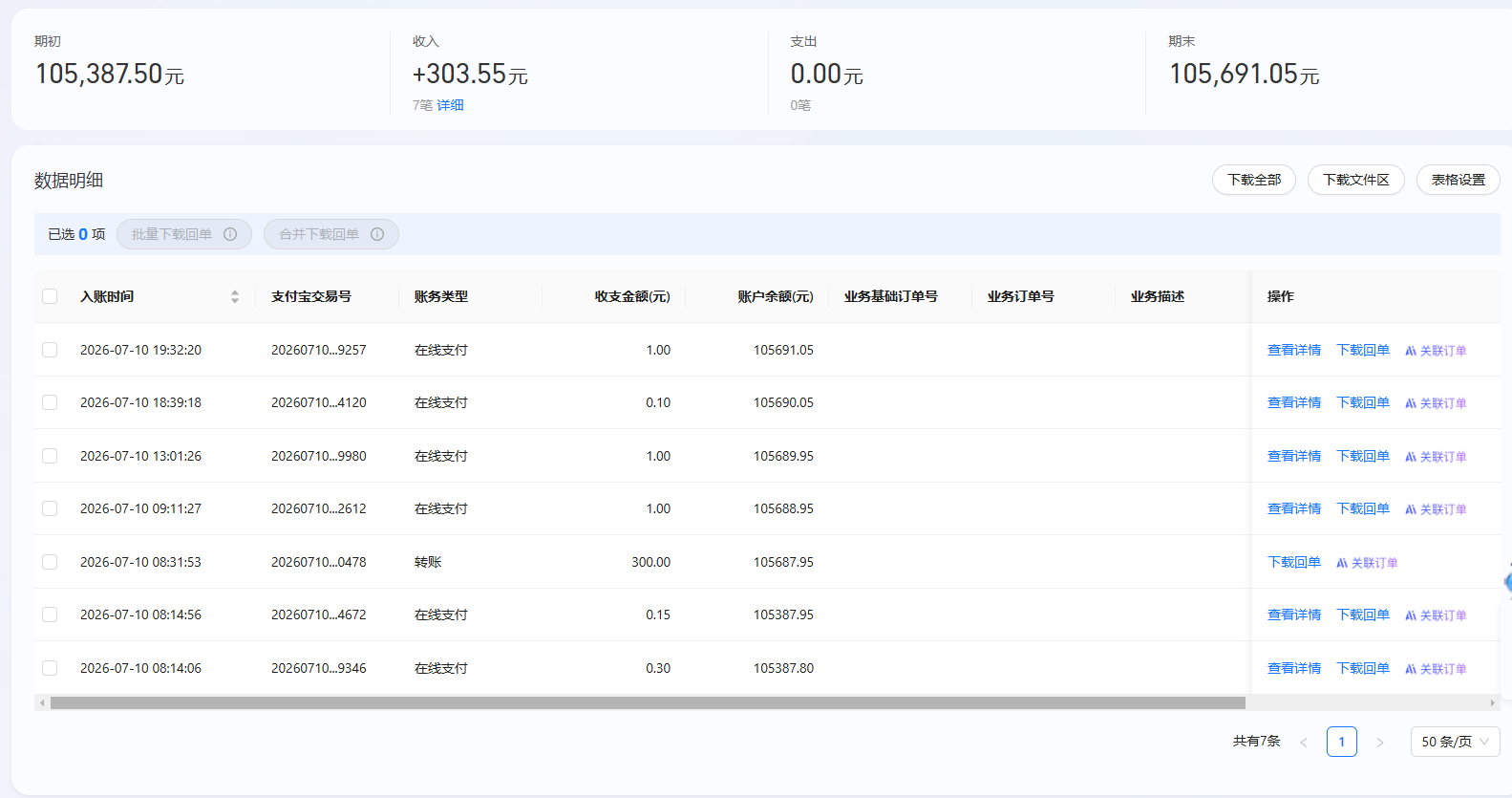This screenshot has height=798, width=1512.
Task: Open 查看详情 for transaction 20260710...4120
Action: tap(1294, 402)
